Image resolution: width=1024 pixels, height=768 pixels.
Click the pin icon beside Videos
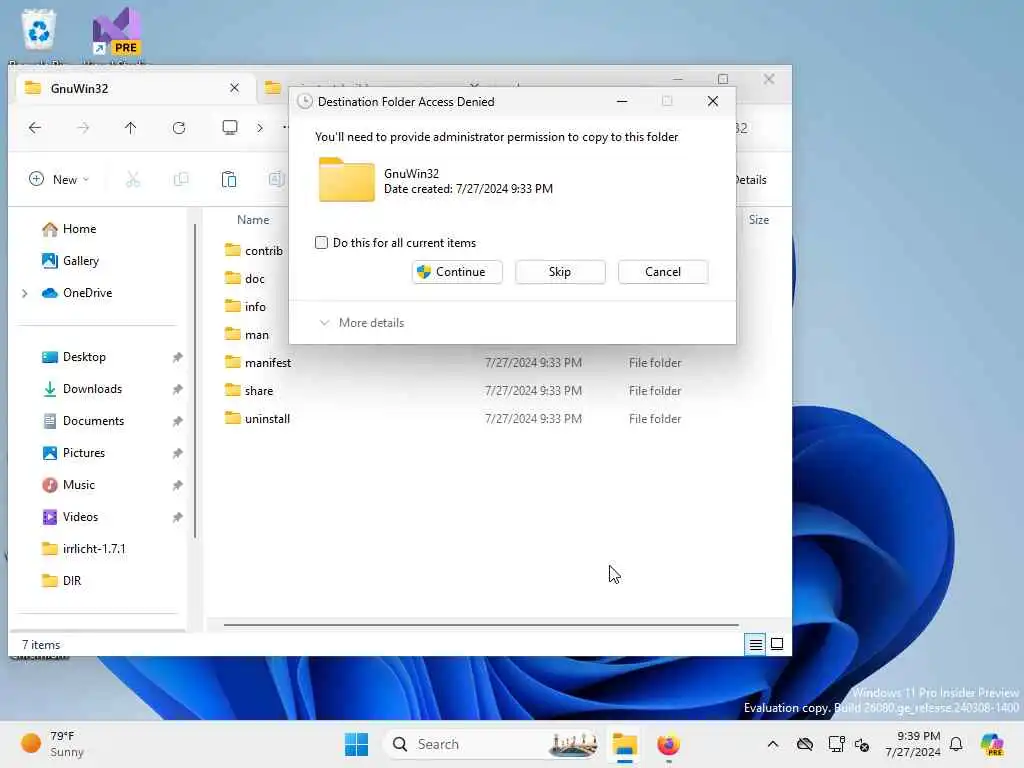coord(177,517)
